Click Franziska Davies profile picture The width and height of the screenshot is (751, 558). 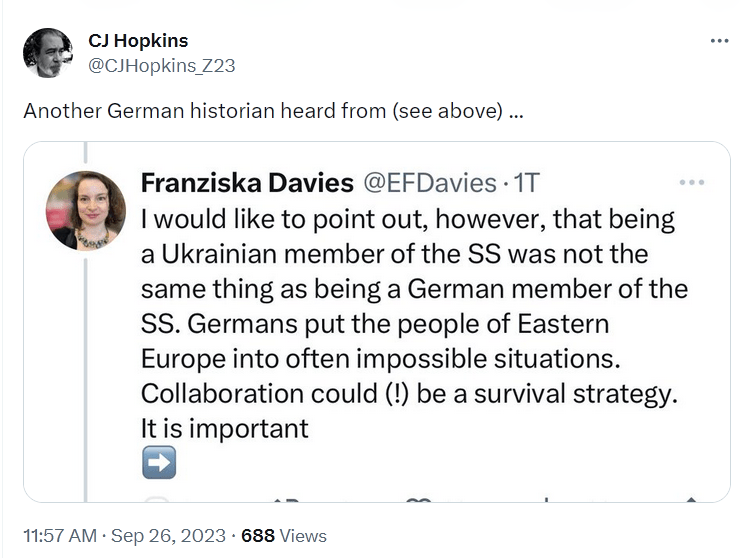click(x=86, y=210)
